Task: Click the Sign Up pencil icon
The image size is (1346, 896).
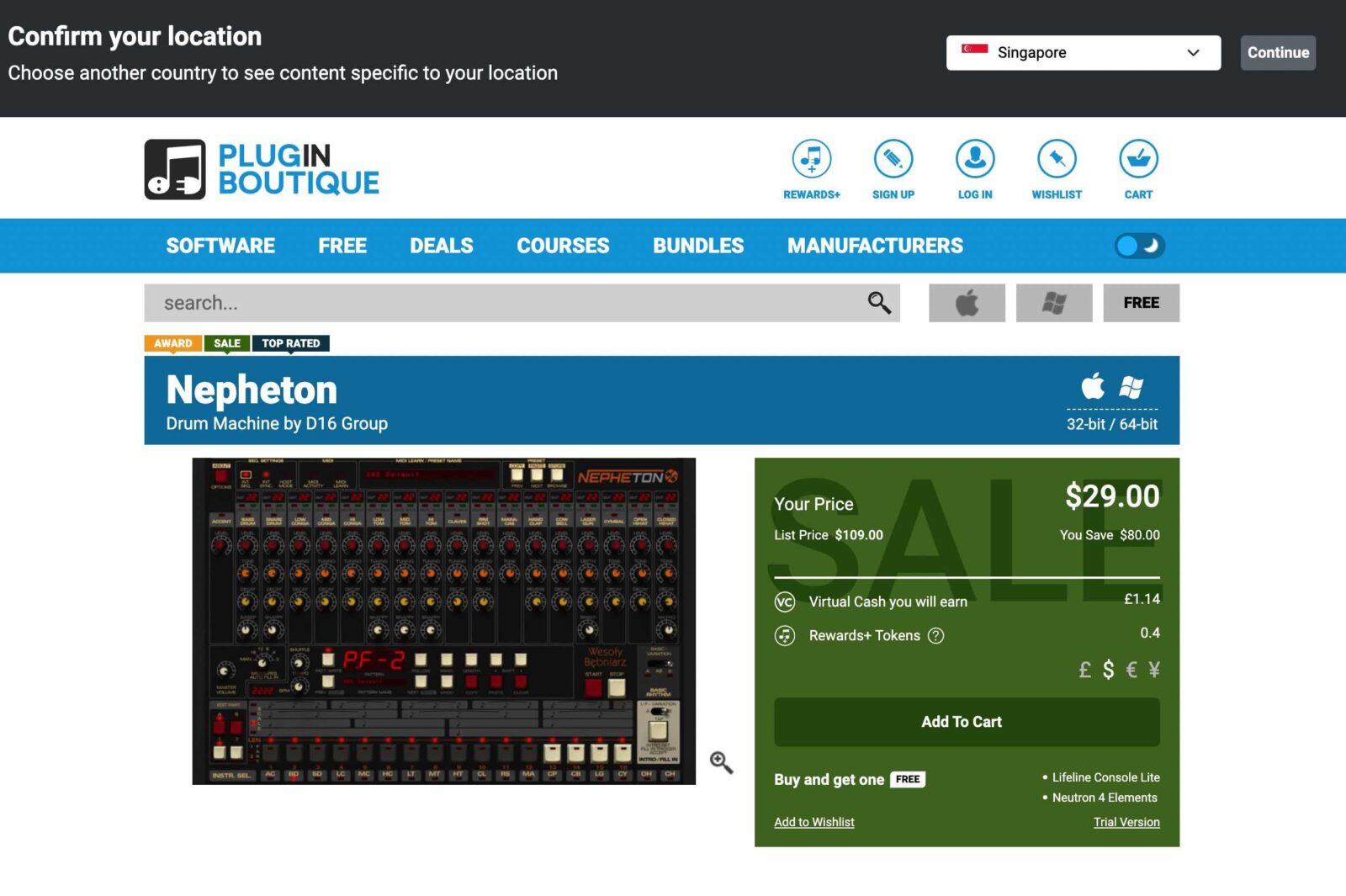Action: click(x=893, y=159)
